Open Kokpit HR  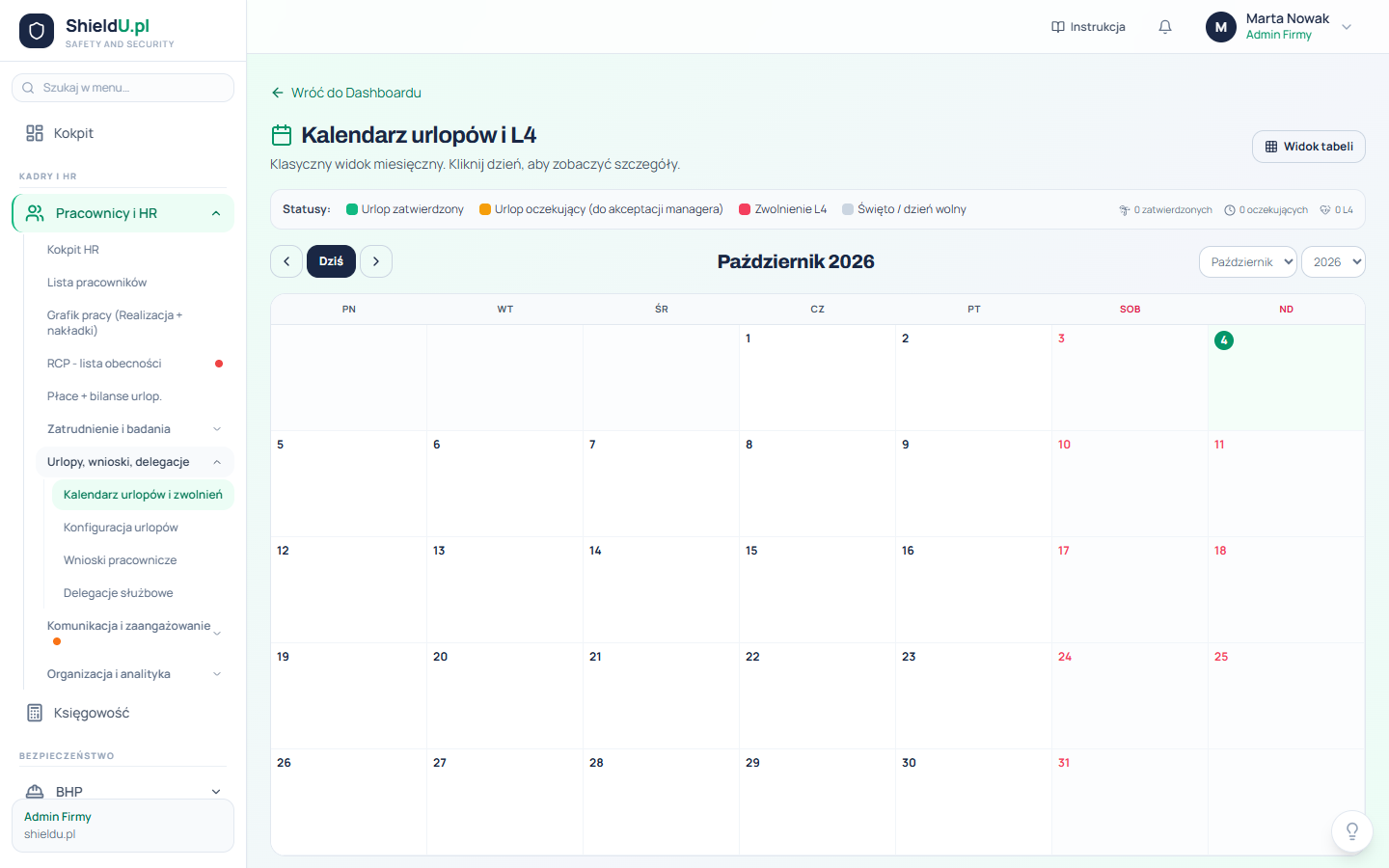tap(134, 250)
